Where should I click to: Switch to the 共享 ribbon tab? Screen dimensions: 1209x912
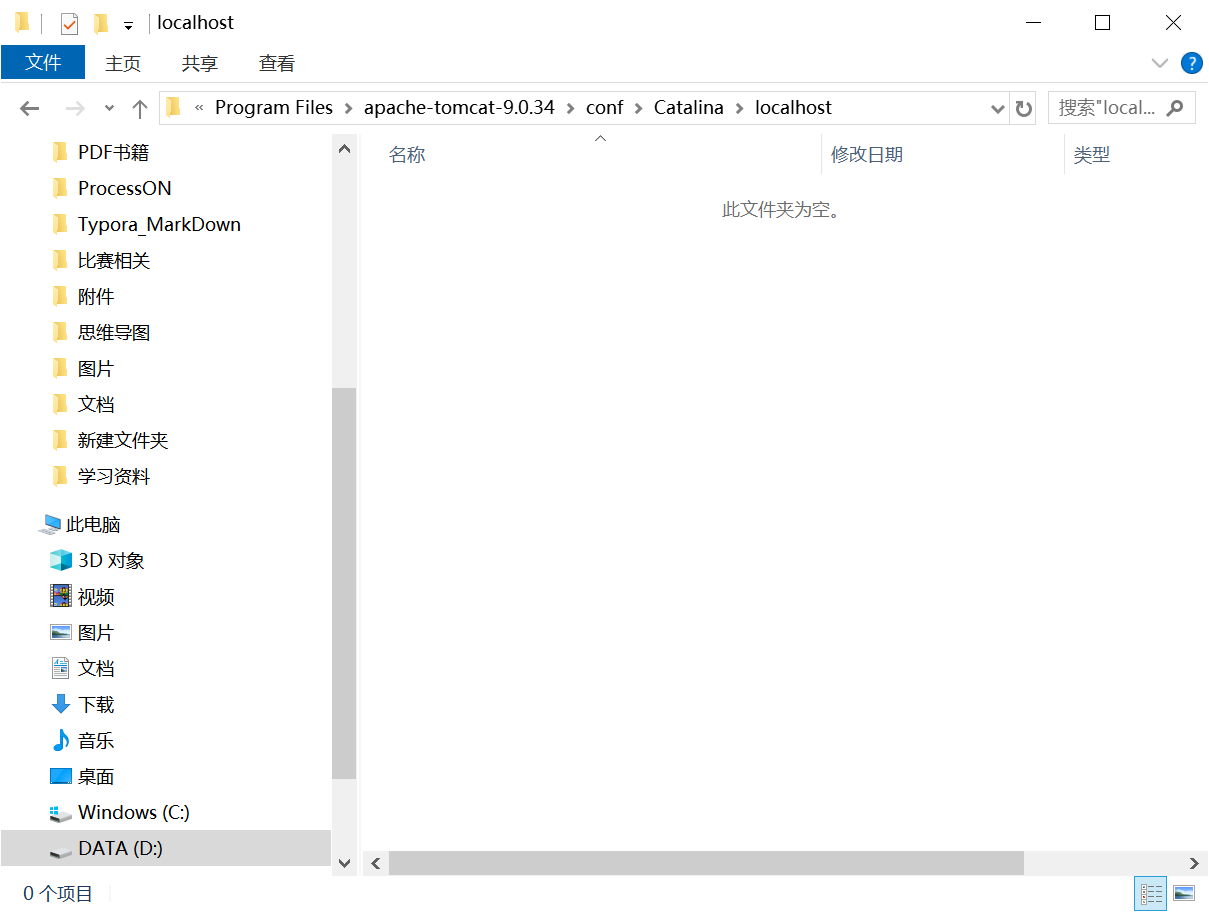pos(200,63)
